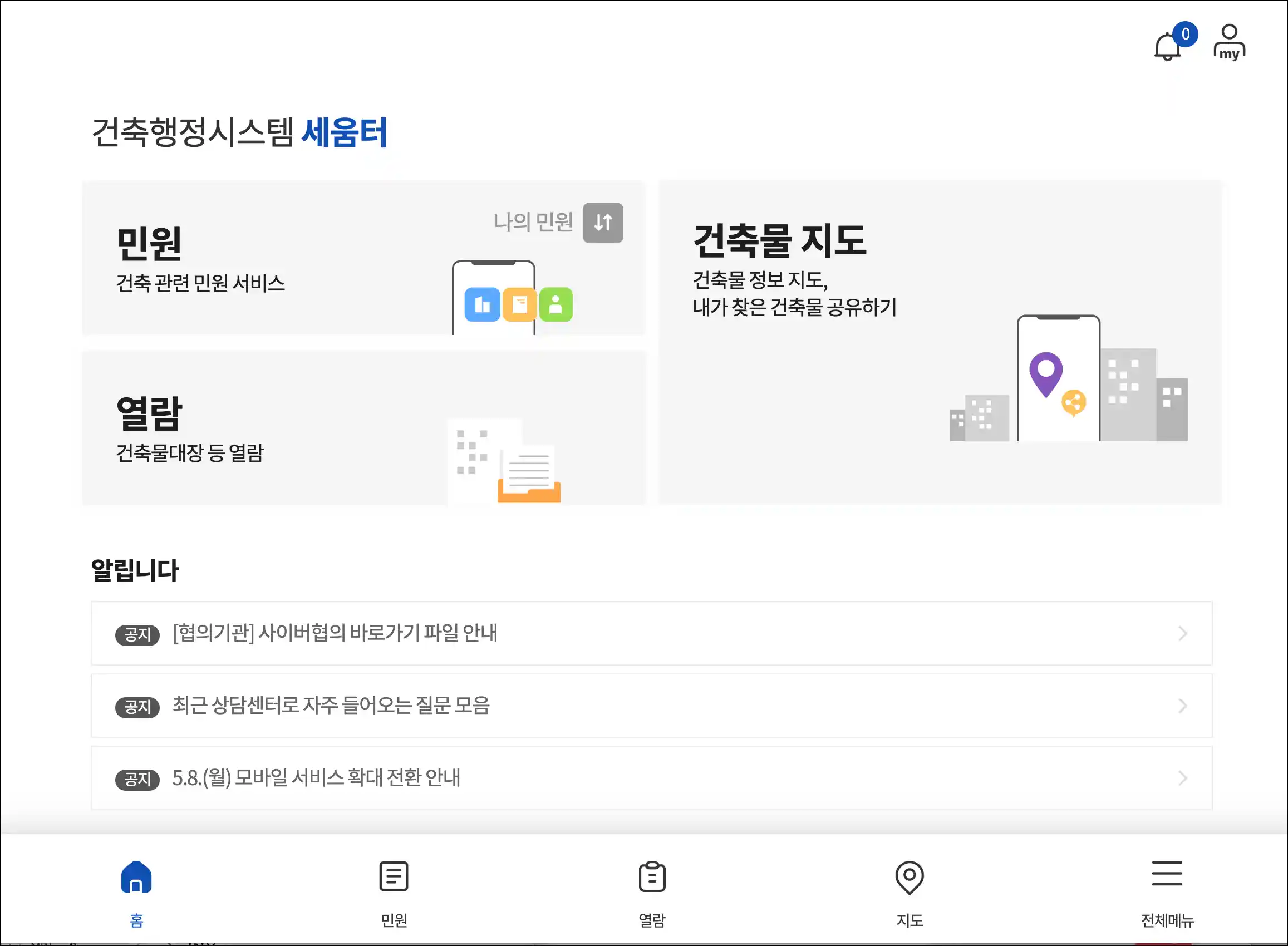This screenshot has height=946, width=1288.
Task: Open the 전체메뉴 hamburger icon
Action: tap(1167, 874)
